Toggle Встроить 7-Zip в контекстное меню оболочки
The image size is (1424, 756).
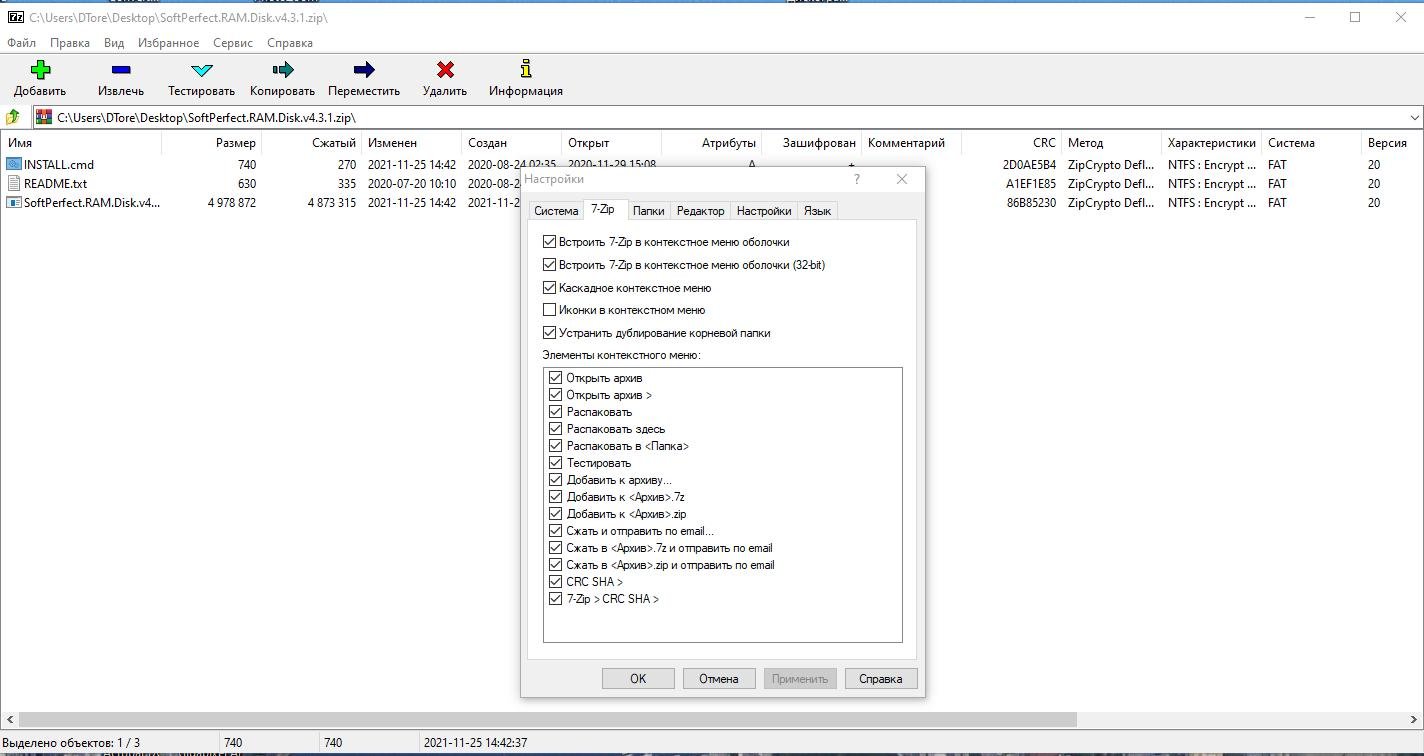click(x=549, y=242)
